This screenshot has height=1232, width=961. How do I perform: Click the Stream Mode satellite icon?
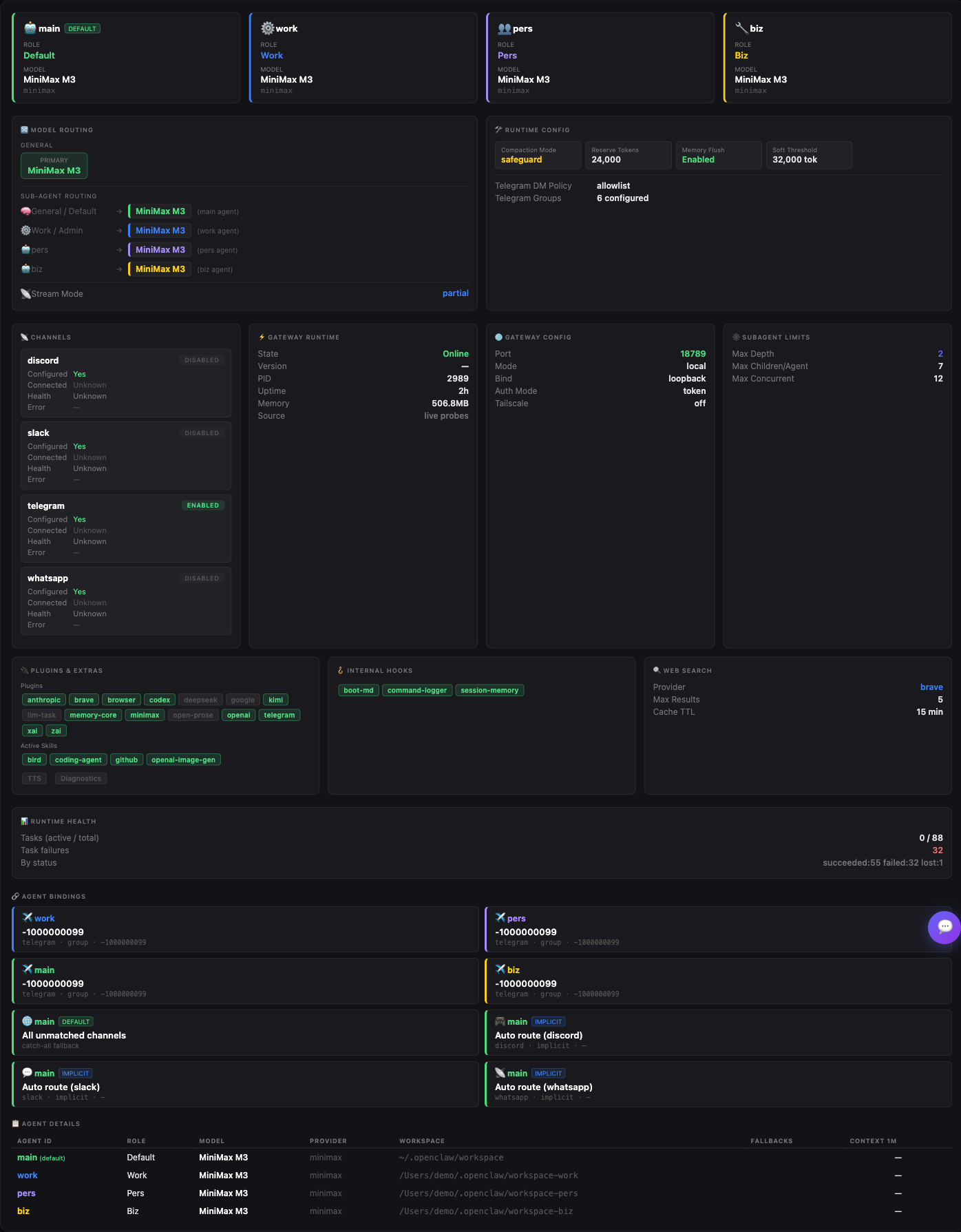tap(25, 294)
